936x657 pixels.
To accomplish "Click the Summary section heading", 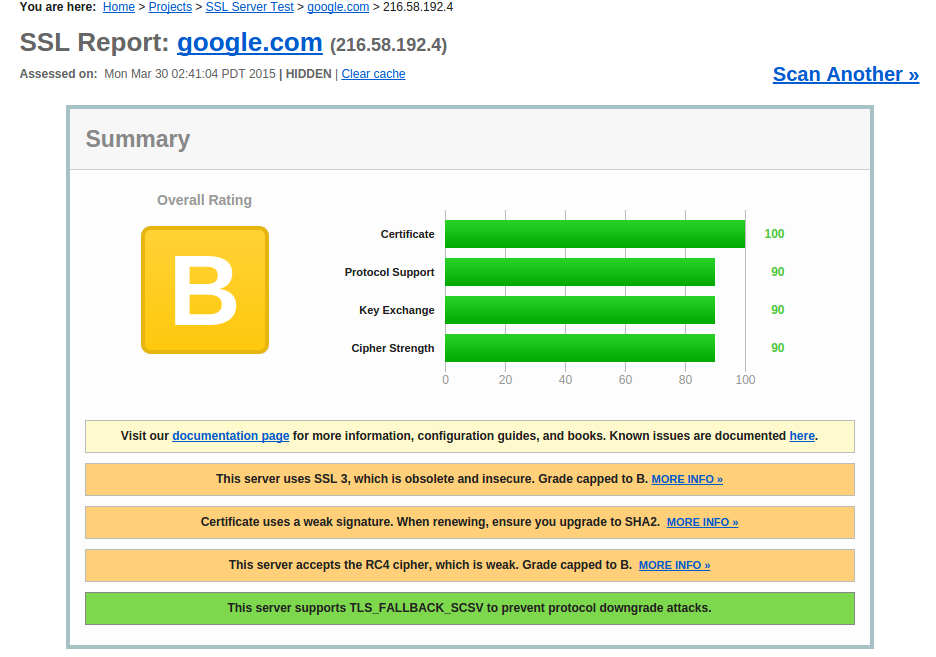I will click(x=138, y=139).
